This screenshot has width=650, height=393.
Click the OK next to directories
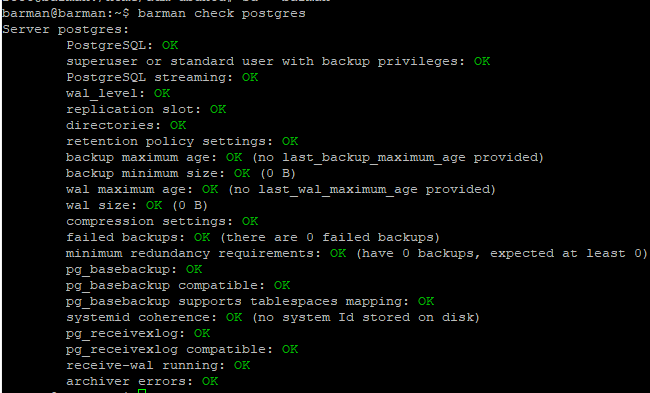coord(178,125)
